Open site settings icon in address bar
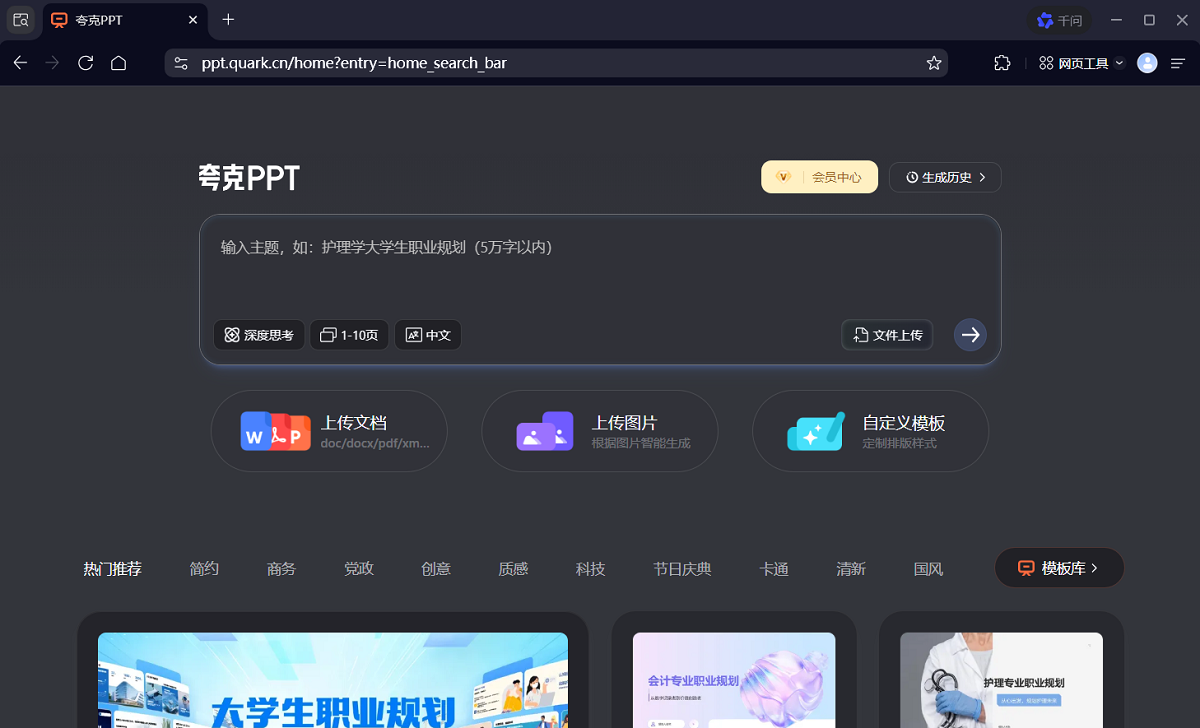Screen dimensions: 1200x728 pos(181,63)
